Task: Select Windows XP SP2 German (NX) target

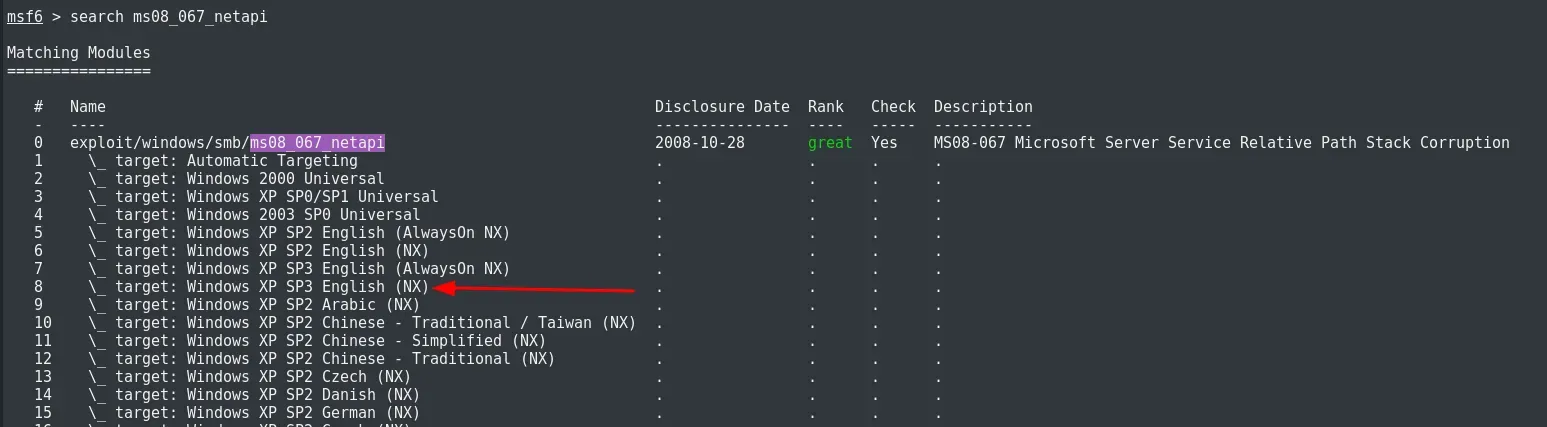Action: pyautogui.click(x=254, y=413)
